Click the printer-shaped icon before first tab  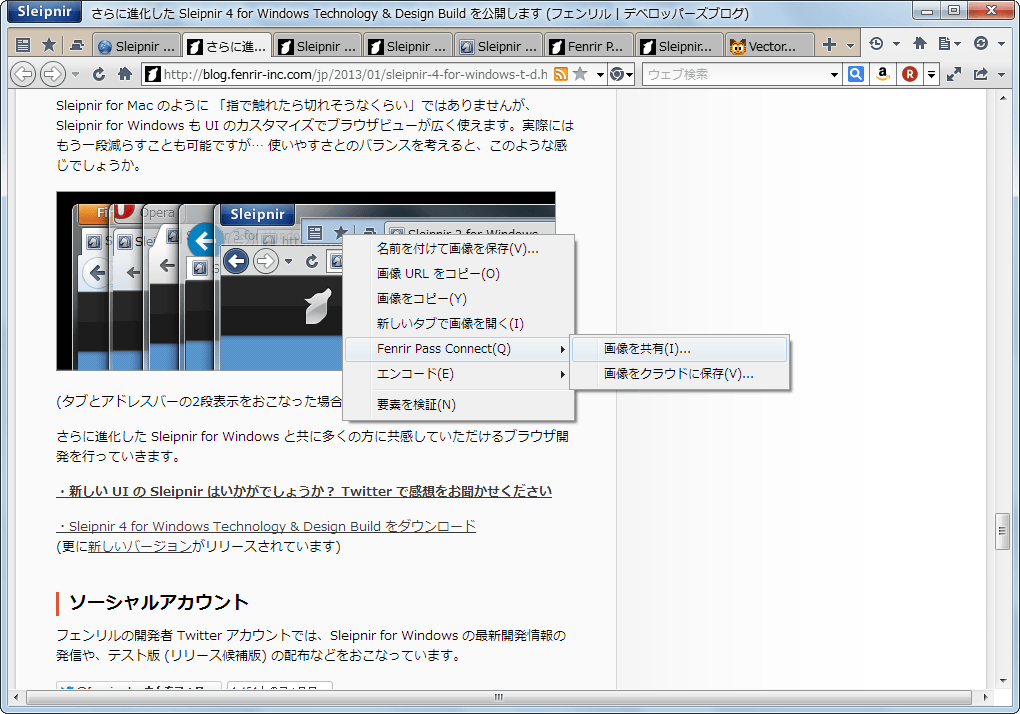77,45
